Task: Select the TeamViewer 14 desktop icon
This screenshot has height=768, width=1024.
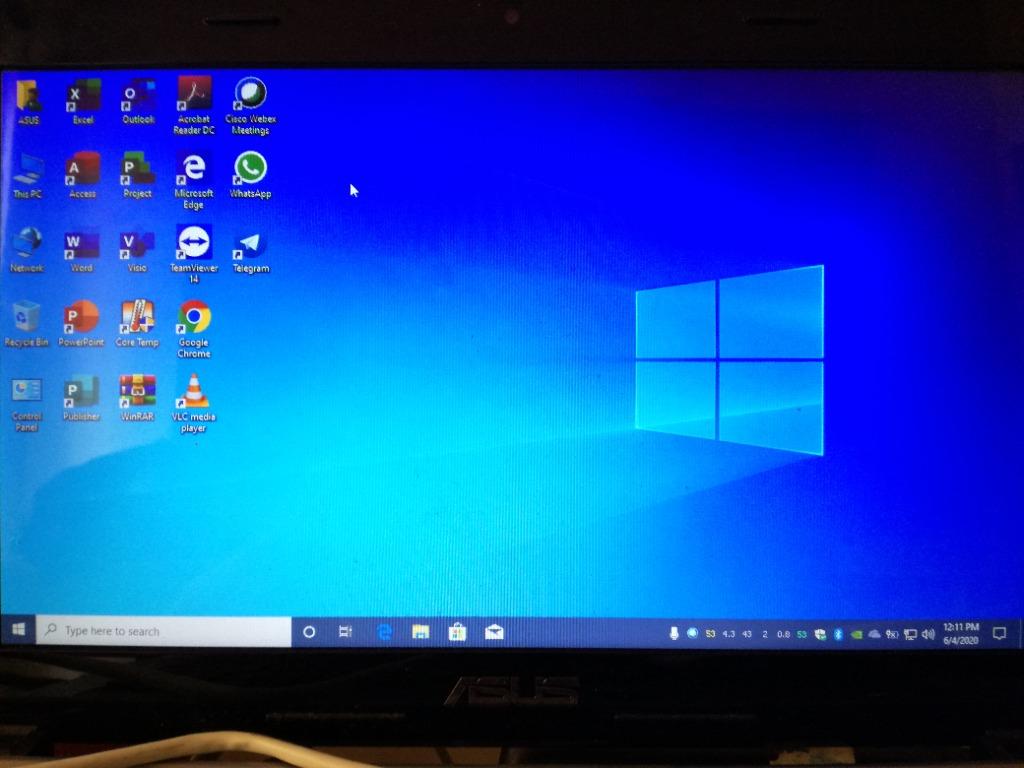Action: [194, 242]
